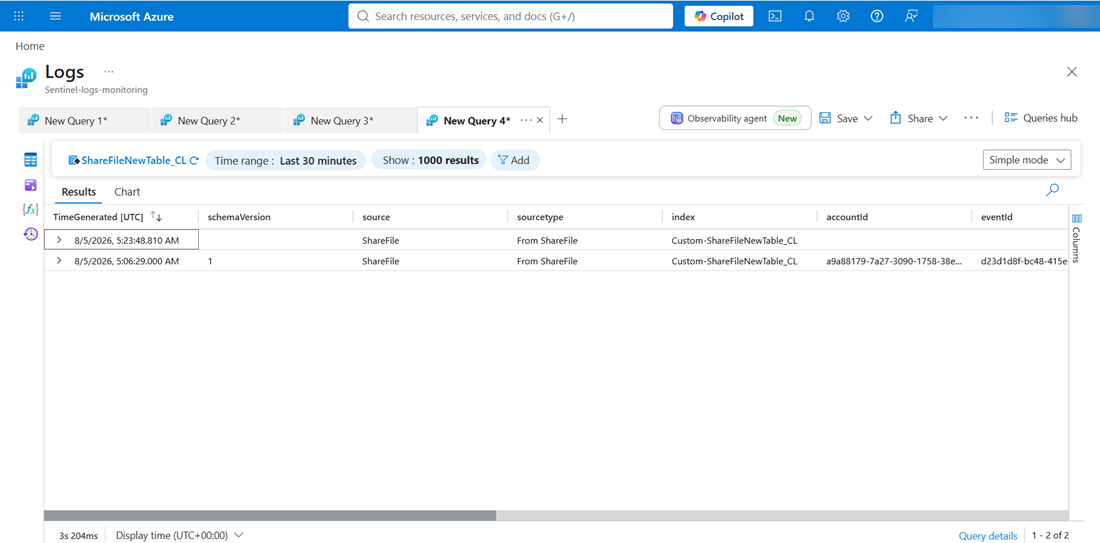
Task: Open portal settings gear
Action: (843, 16)
